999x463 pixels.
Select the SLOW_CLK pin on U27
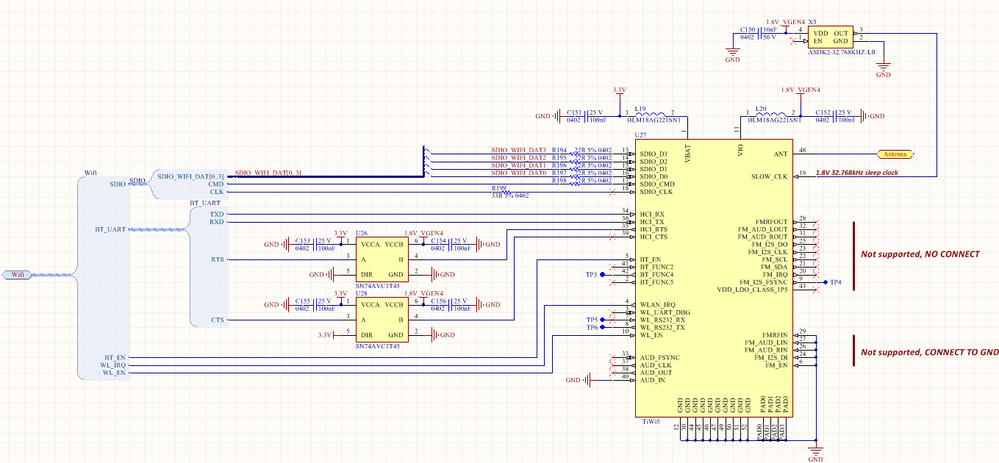(772, 176)
